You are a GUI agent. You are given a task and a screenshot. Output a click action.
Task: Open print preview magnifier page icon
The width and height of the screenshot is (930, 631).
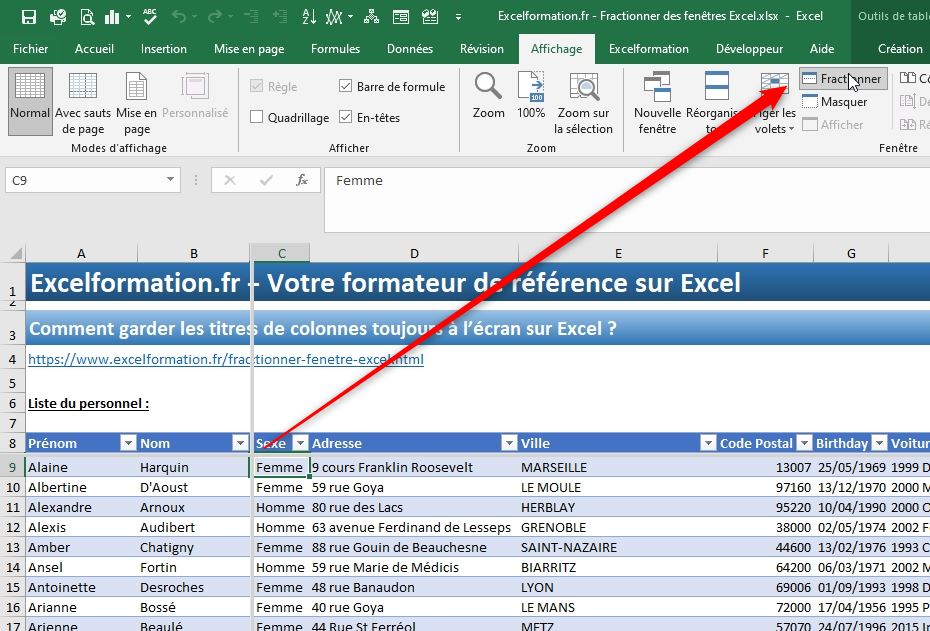87,17
